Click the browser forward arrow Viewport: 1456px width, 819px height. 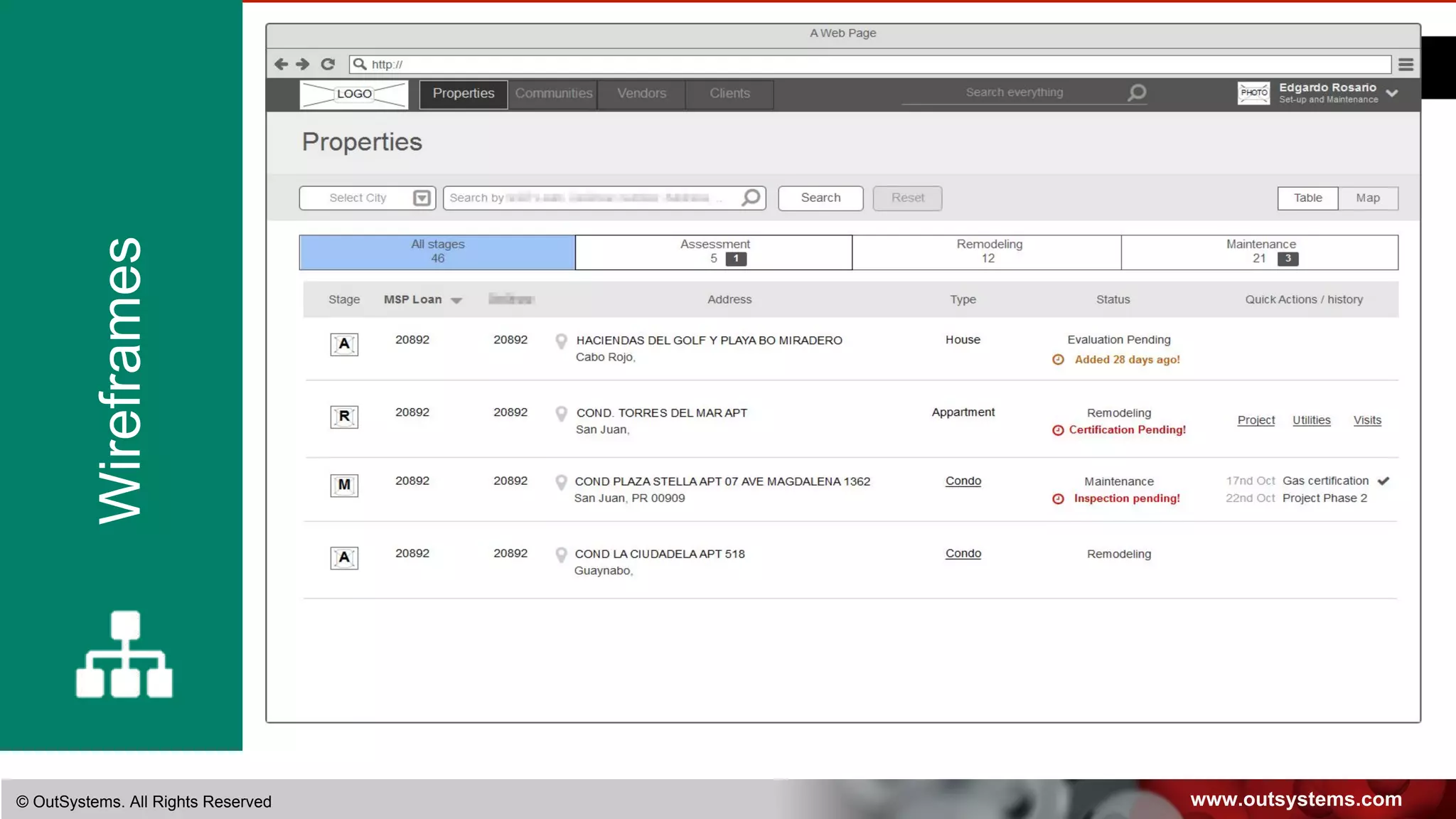tap(303, 64)
